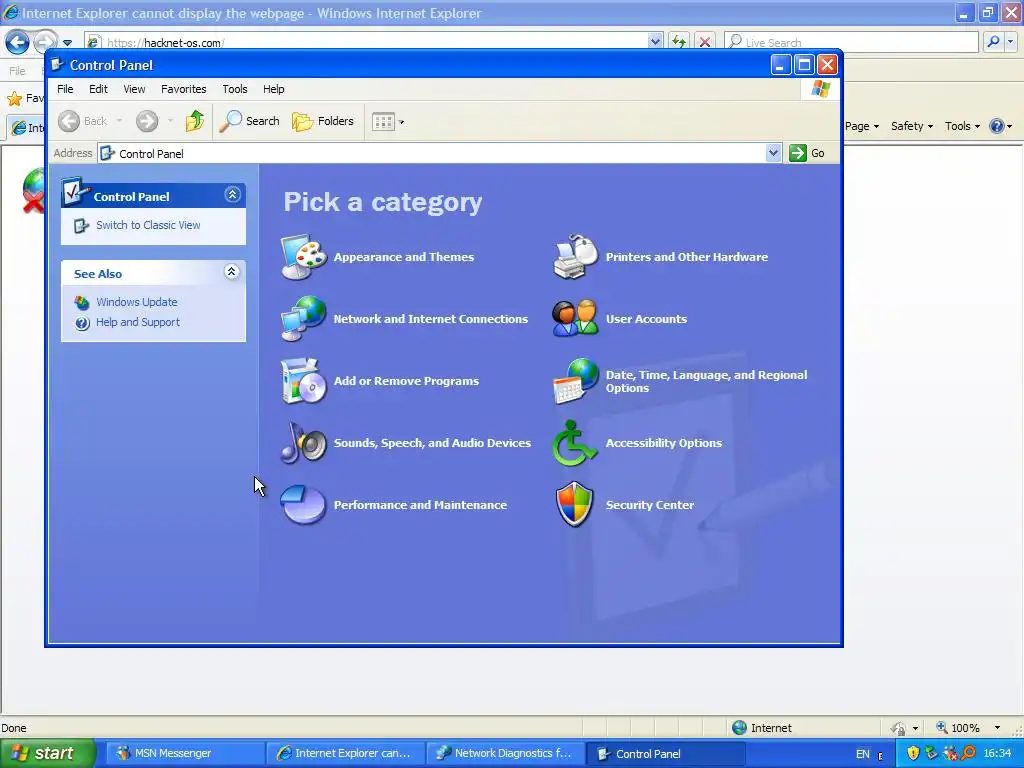Click Internet Explorer back arrow button
The height and width of the screenshot is (768, 1024).
(x=17, y=42)
